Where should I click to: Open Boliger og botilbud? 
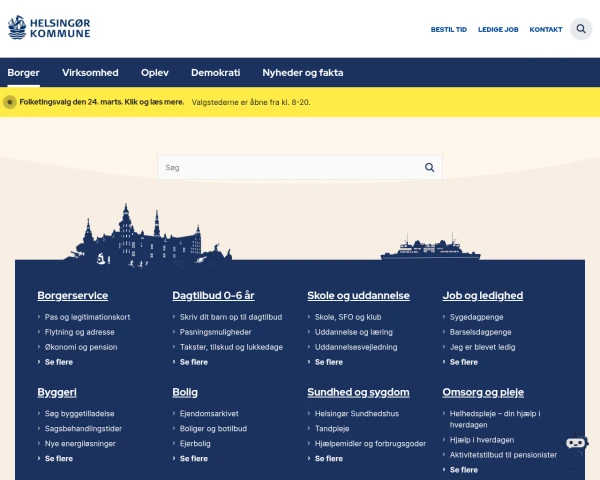tap(213, 429)
